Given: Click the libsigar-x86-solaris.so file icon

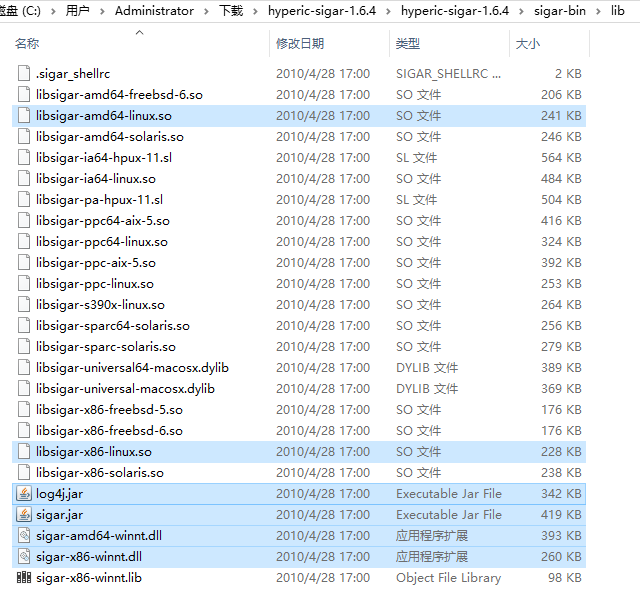Looking at the screenshot, I should pyautogui.click(x=24, y=473).
